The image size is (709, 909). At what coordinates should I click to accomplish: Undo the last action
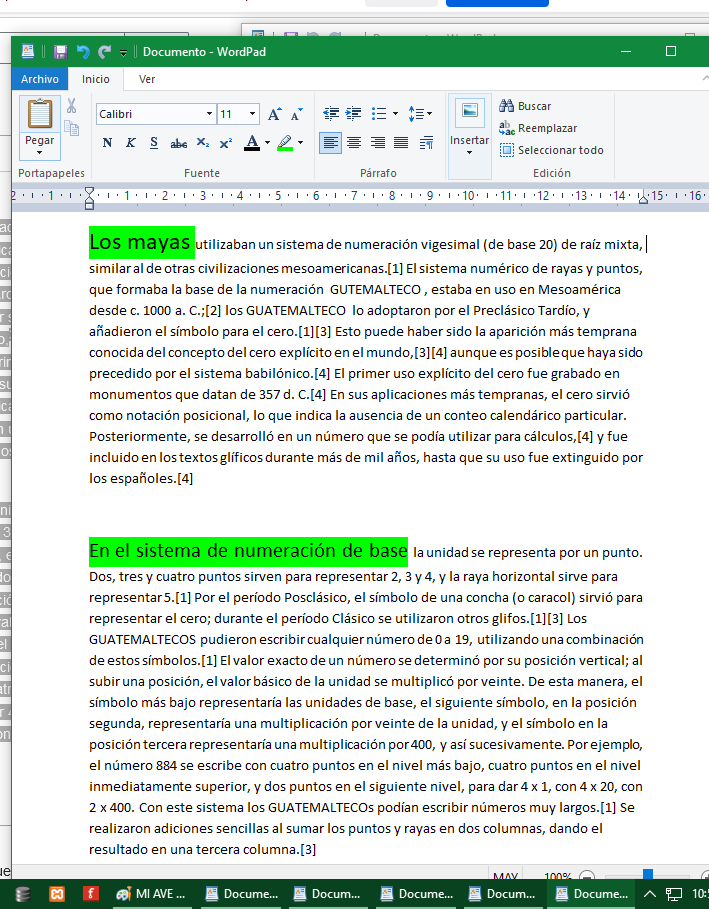(83, 52)
